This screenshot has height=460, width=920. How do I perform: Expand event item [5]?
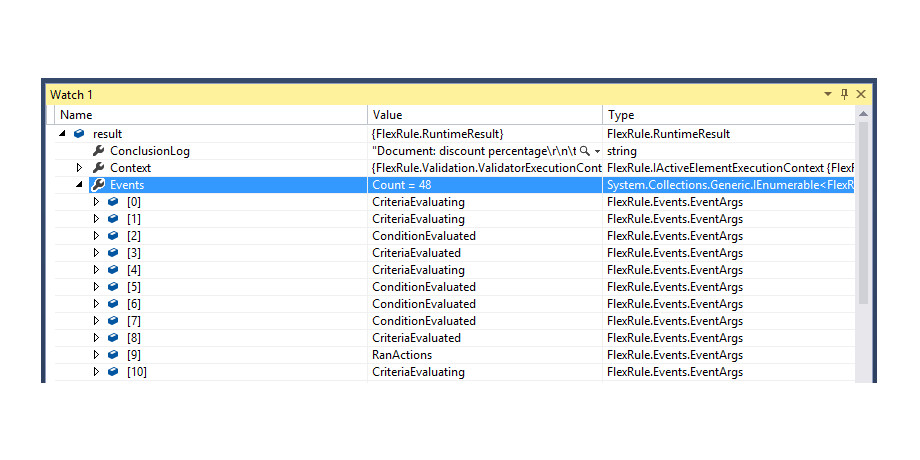tap(96, 287)
